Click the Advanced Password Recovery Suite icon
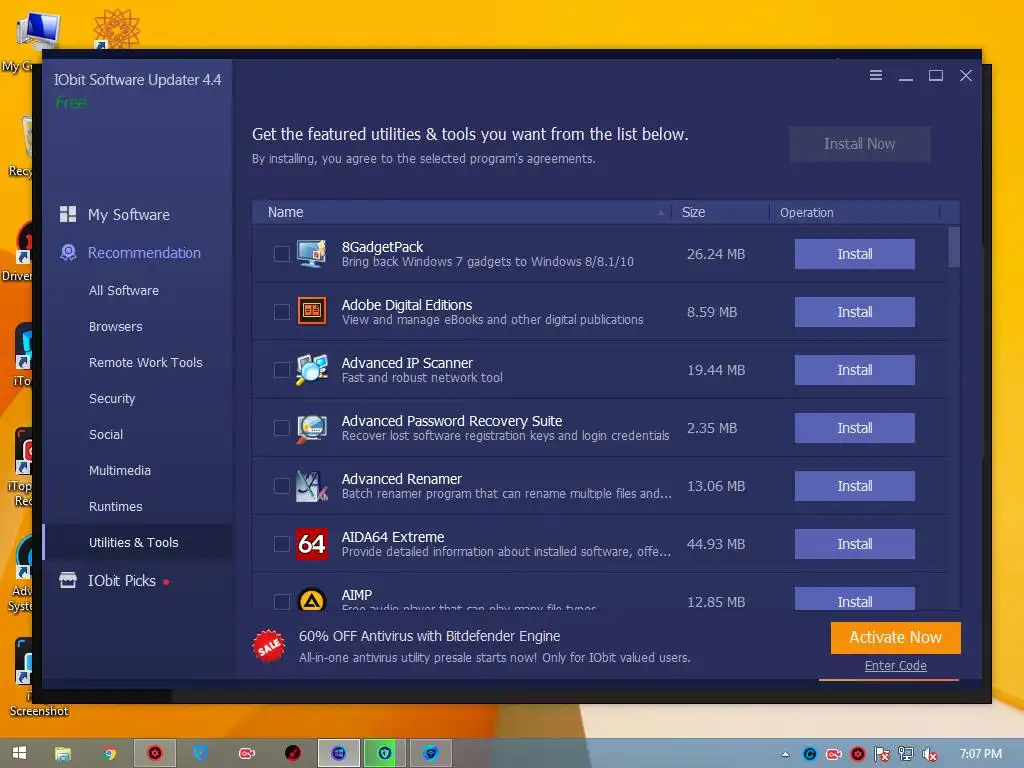Viewport: 1024px width, 768px height. [312, 428]
